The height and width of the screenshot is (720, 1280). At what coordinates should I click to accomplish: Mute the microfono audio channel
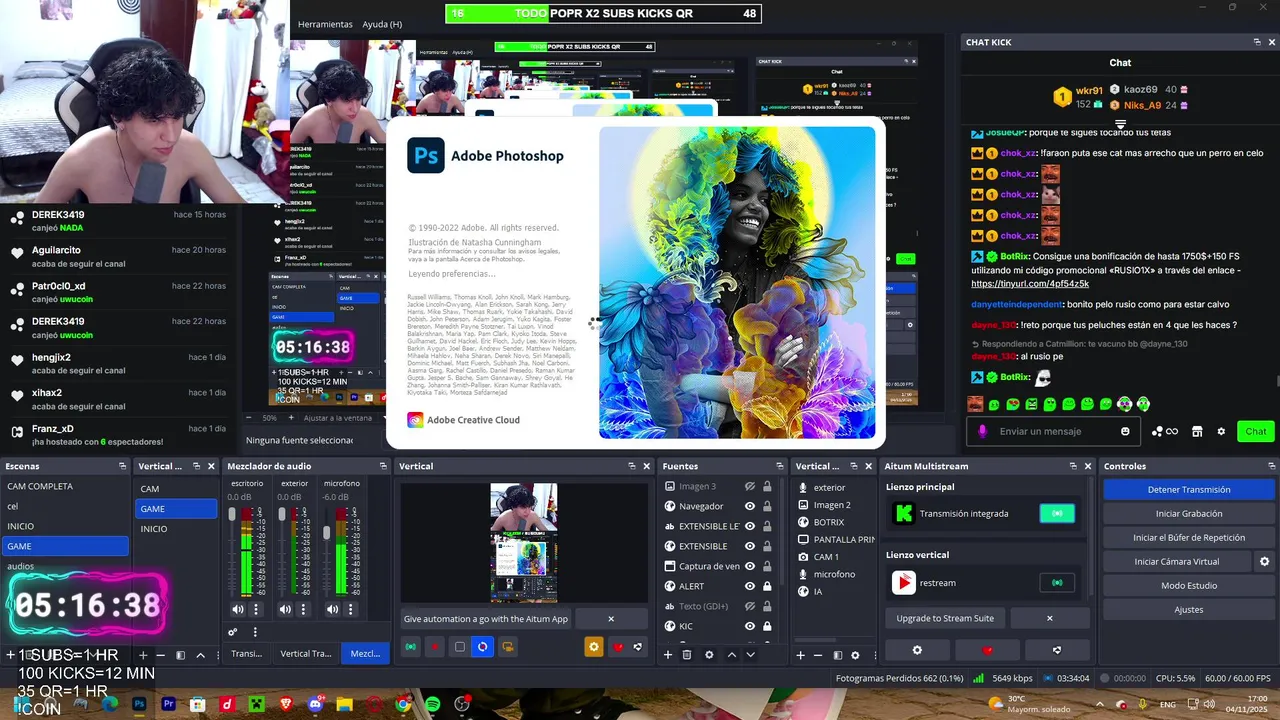[x=332, y=609]
